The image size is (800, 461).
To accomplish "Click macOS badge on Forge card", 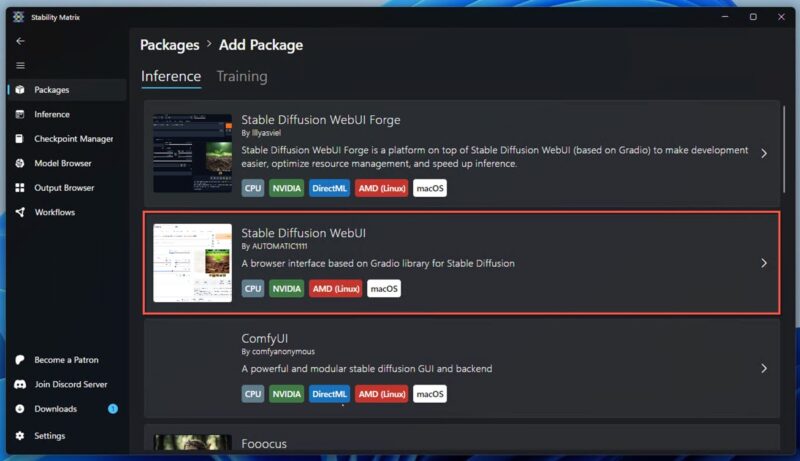I will tap(430, 188).
